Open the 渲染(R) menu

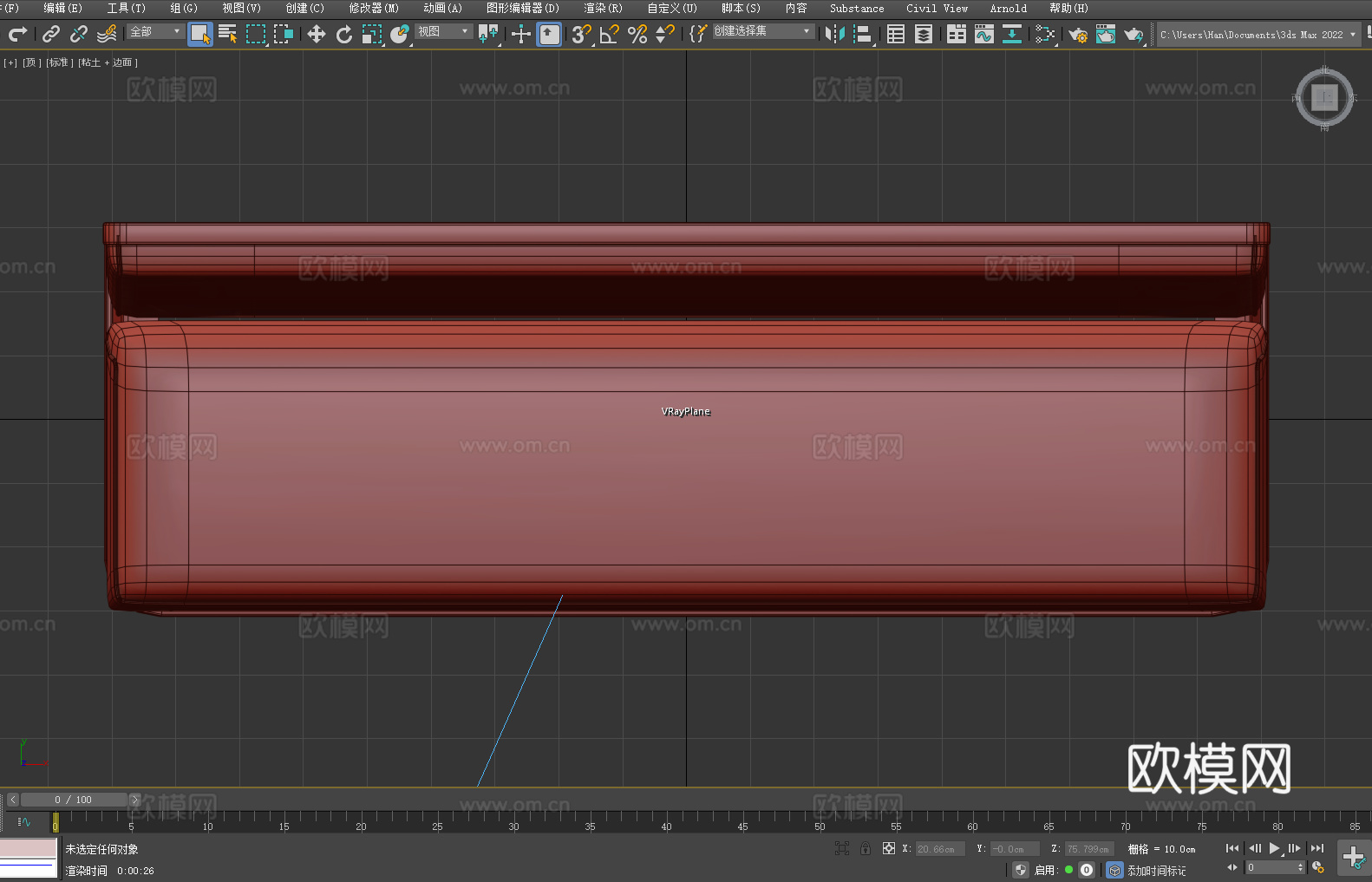point(603,8)
